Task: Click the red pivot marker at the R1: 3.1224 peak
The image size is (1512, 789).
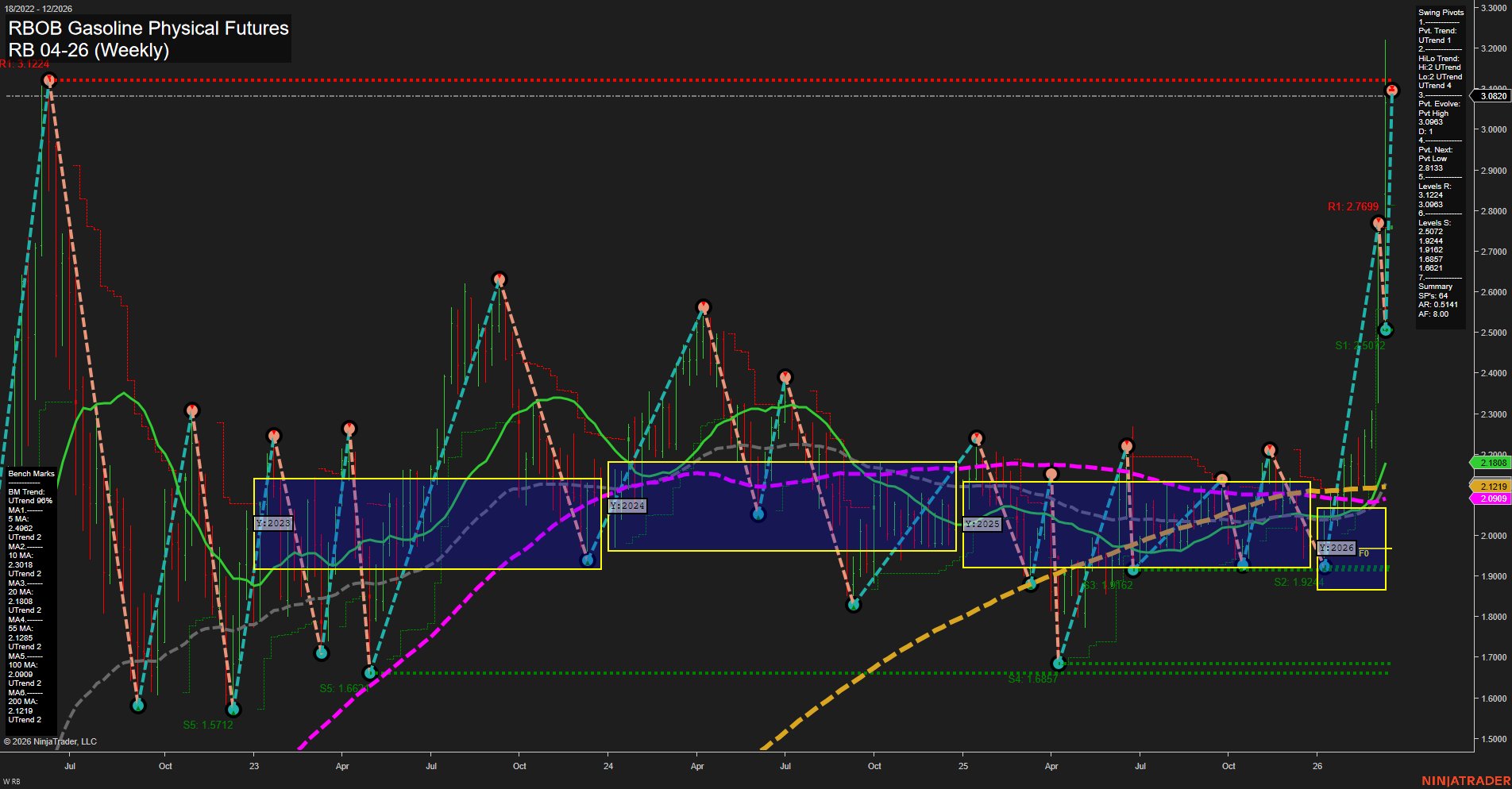Action: (x=48, y=79)
